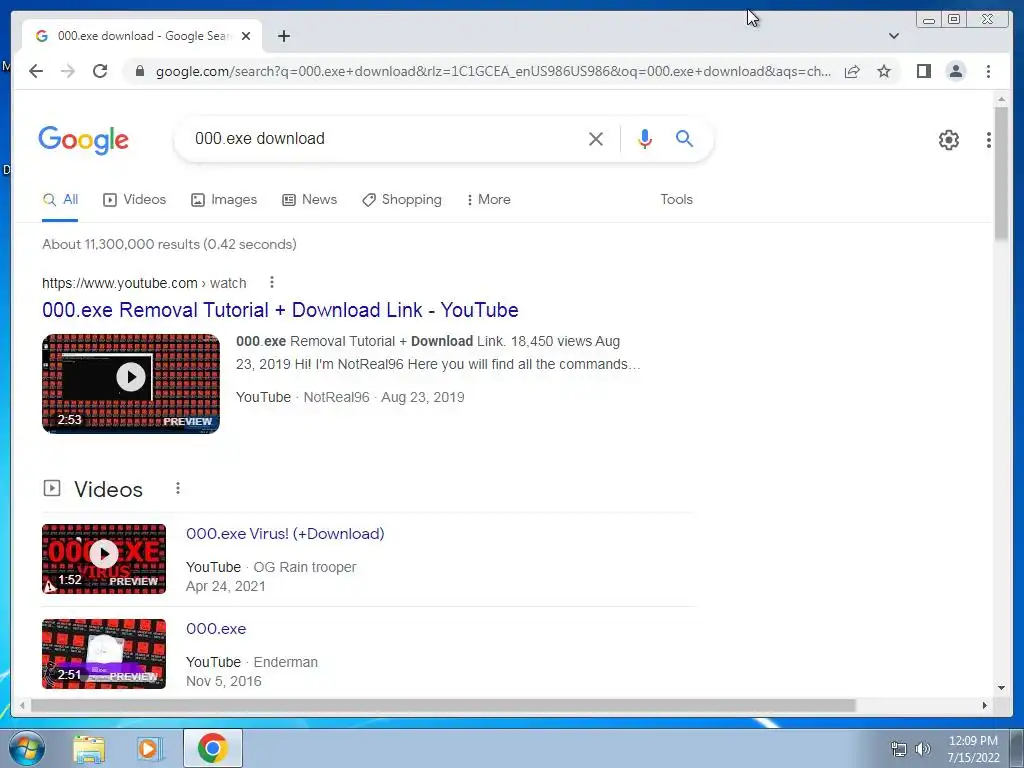1024x768 pixels.
Task: Switch to the Videos results tab
Action: [x=135, y=200]
